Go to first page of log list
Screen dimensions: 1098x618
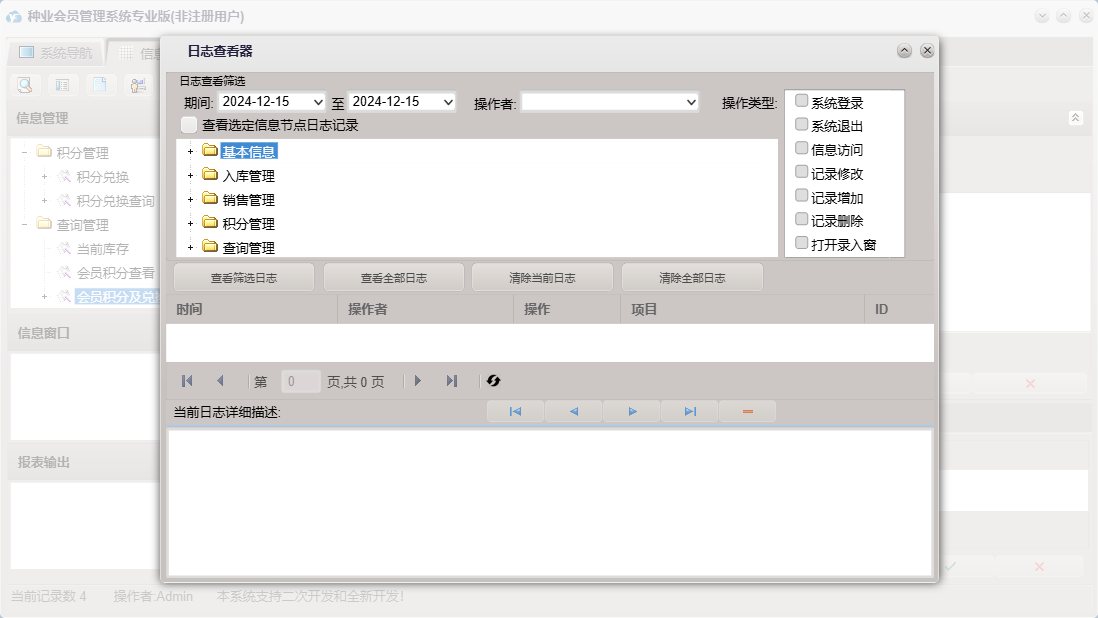click(187, 381)
